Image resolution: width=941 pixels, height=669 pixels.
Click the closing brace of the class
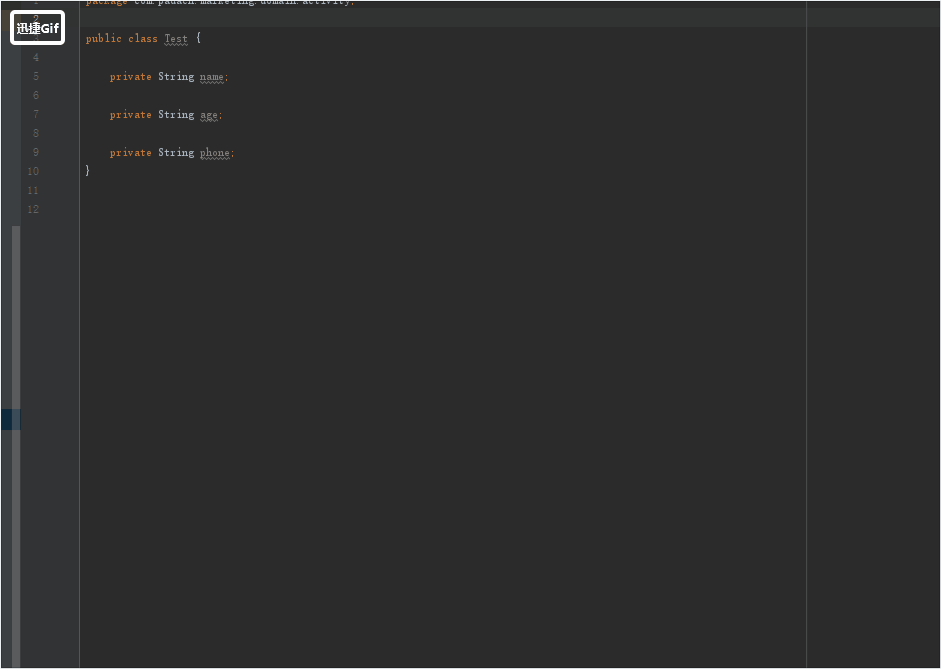coord(88,171)
